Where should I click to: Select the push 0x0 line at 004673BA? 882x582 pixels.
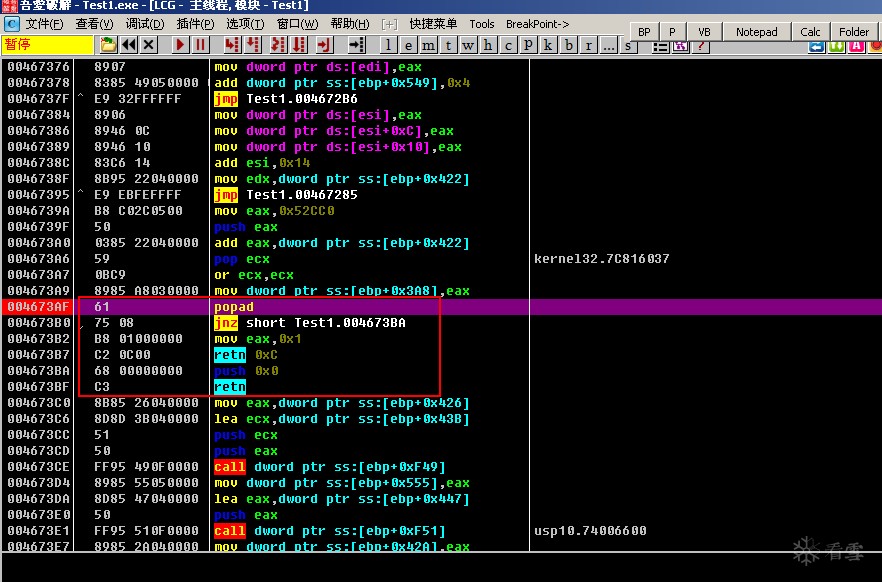coord(246,371)
